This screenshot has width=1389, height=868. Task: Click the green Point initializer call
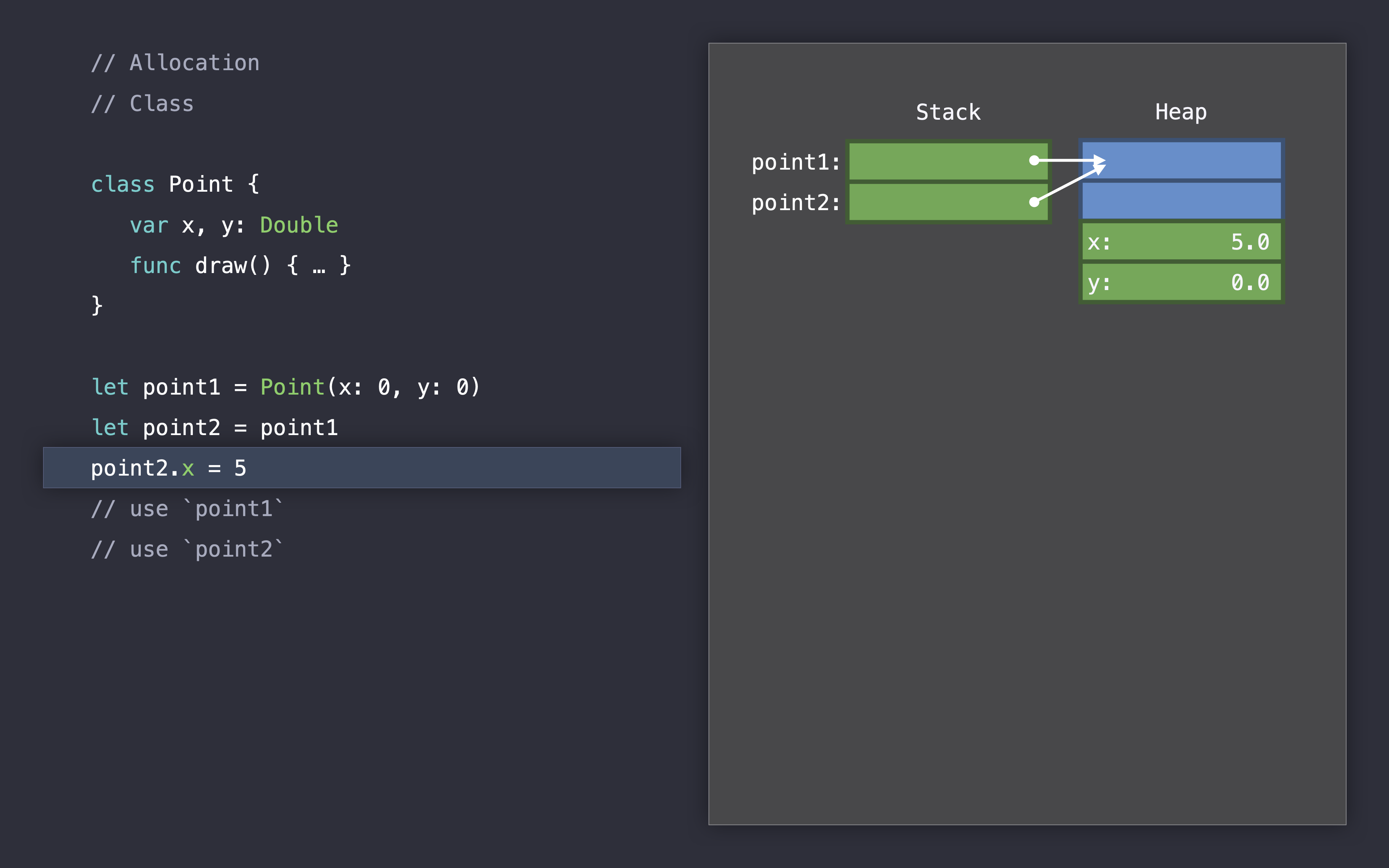[293, 387]
